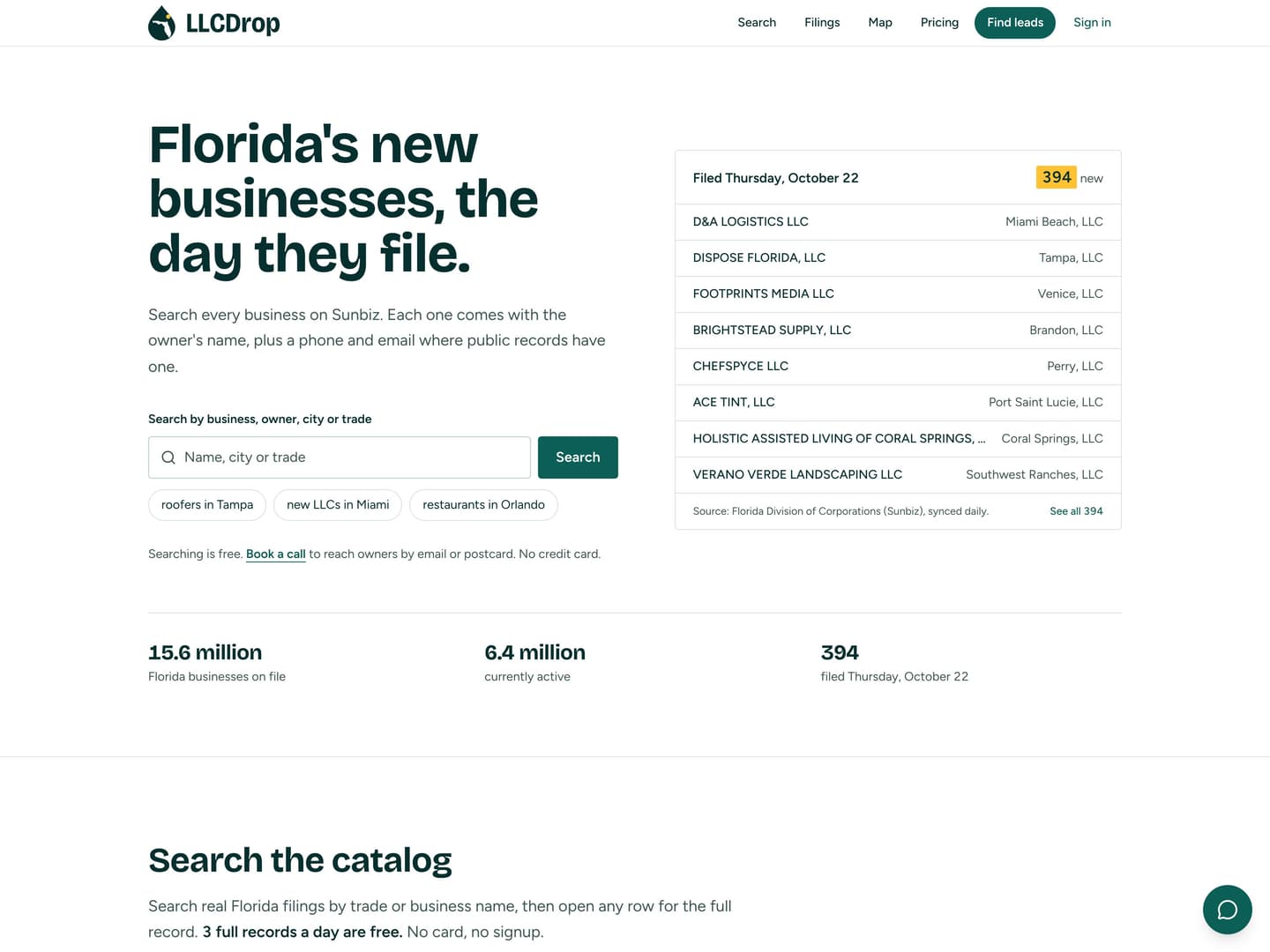Click the 394 statistic above filed Thursday
This screenshot has height=952, width=1270.
[x=840, y=652]
